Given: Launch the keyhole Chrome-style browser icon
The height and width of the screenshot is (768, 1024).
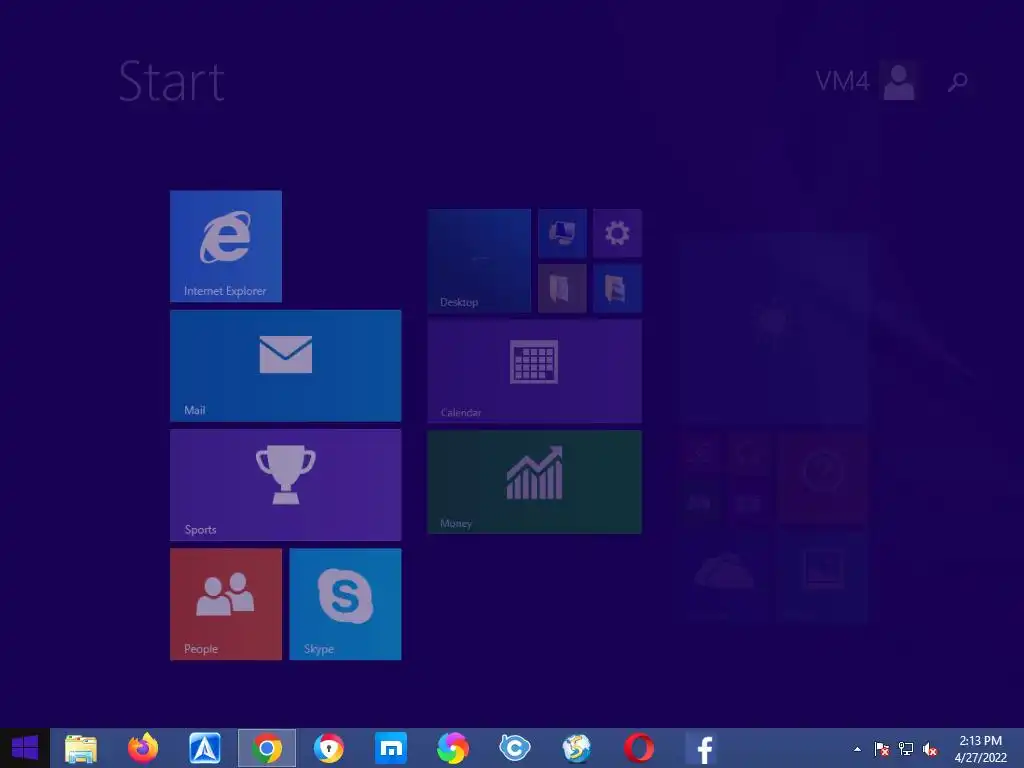Looking at the screenshot, I should tap(329, 748).
